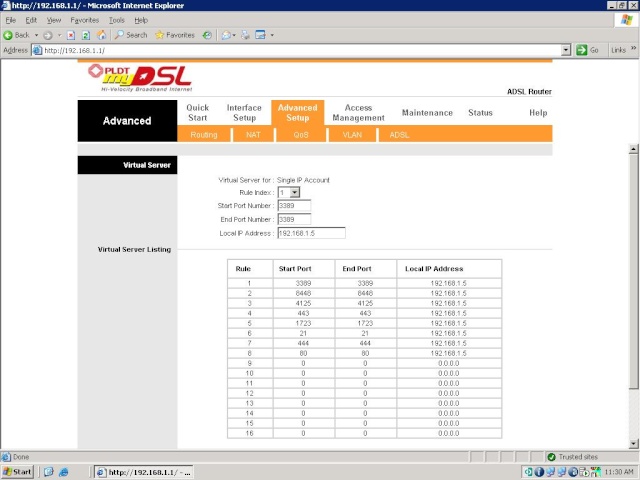Open the QoS submenu link
Viewport: 640px width, 480px height.
coord(301,135)
